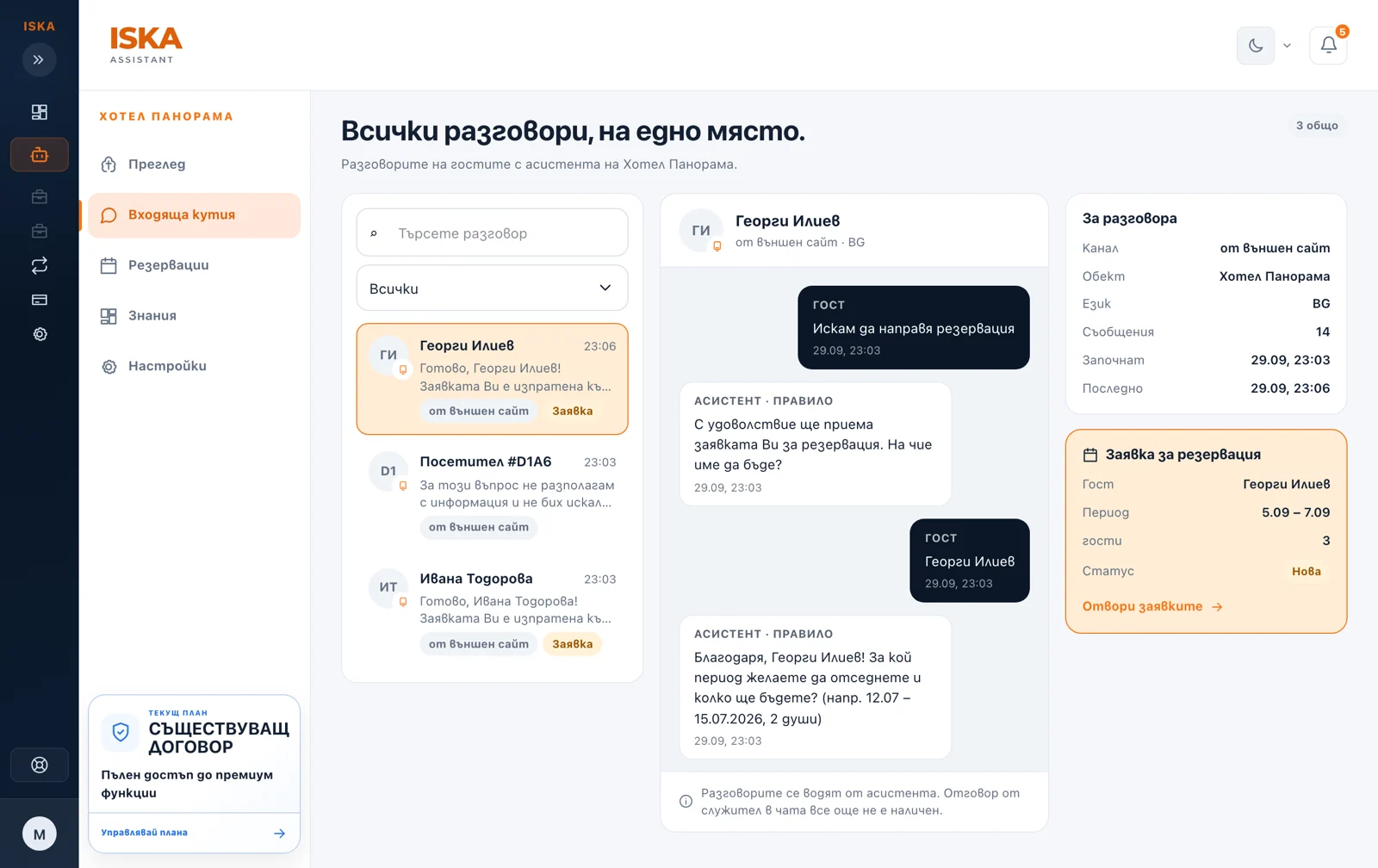Toggle dark mode with the moon button
Image resolution: width=1378 pixels, height=868 pixels.
pyautogui.click(x=1256, y=46)
